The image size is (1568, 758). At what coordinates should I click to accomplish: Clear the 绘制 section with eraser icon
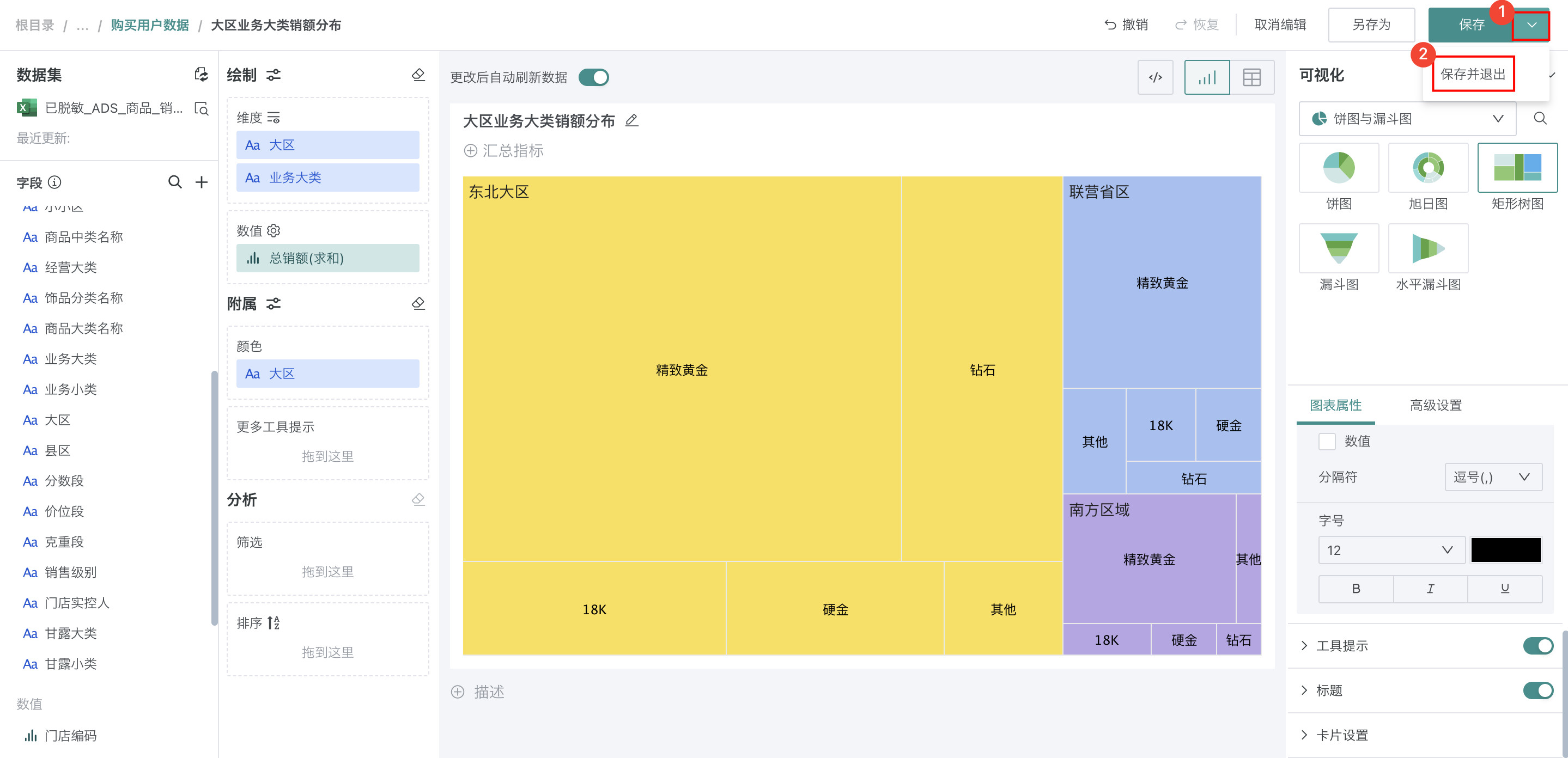coord(418,75)
